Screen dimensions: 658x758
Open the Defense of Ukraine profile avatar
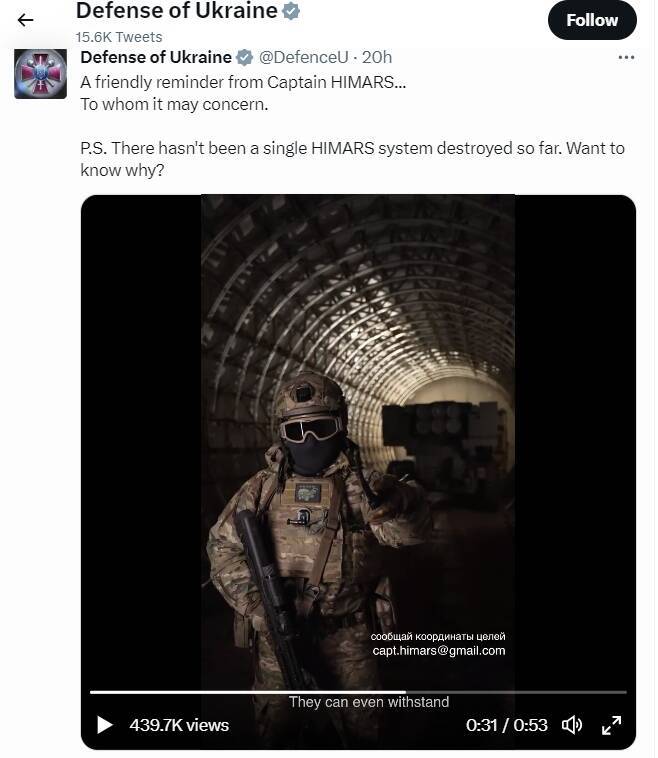click(x=40, y=74)
